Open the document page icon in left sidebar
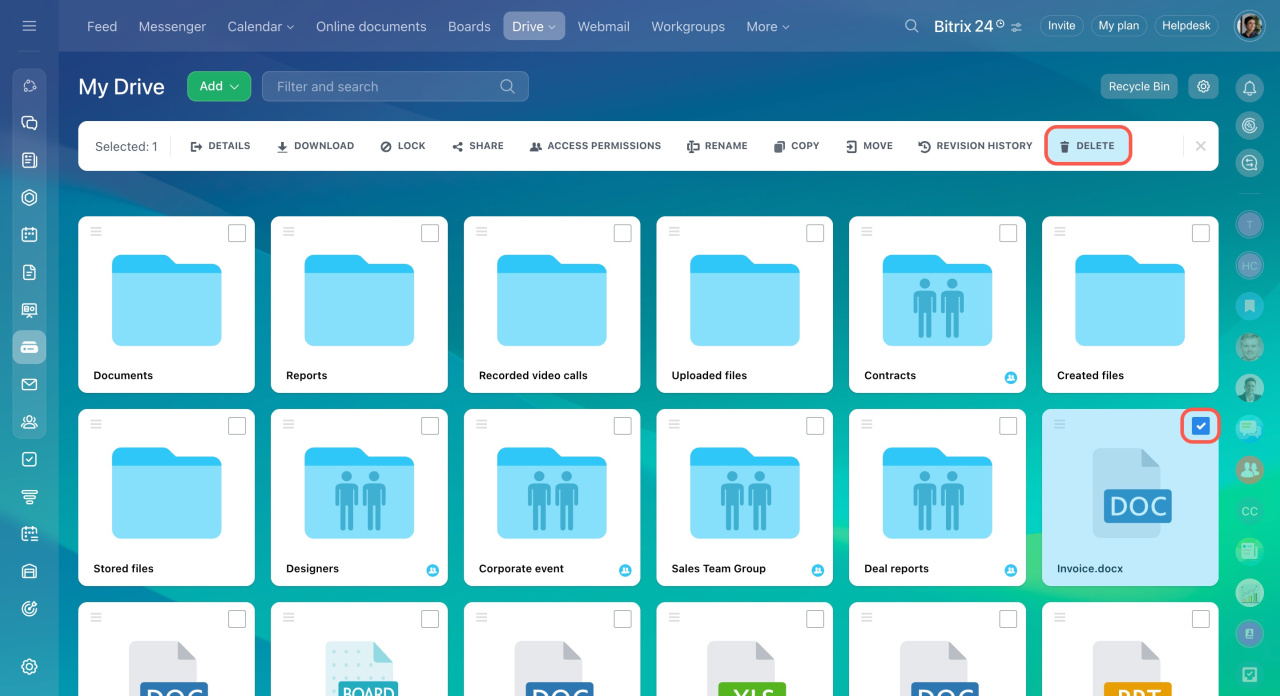 (29, 272)
